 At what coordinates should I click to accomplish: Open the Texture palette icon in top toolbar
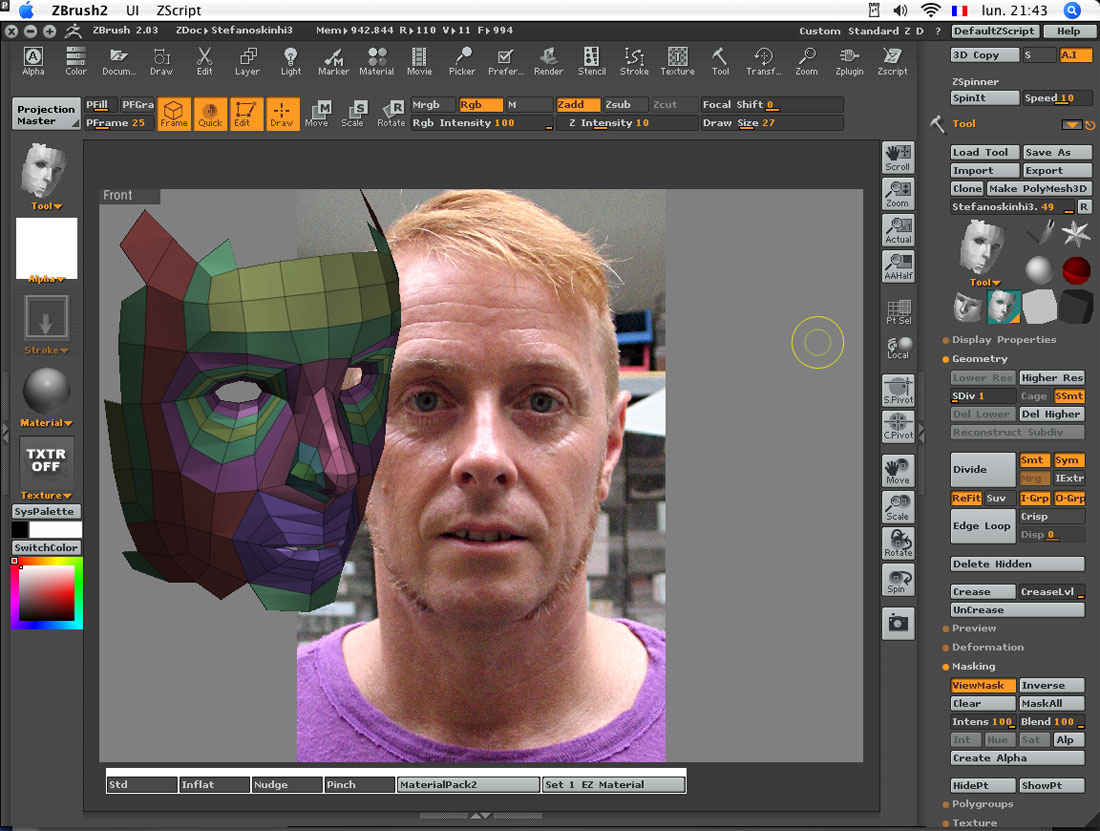click(678, 61)
